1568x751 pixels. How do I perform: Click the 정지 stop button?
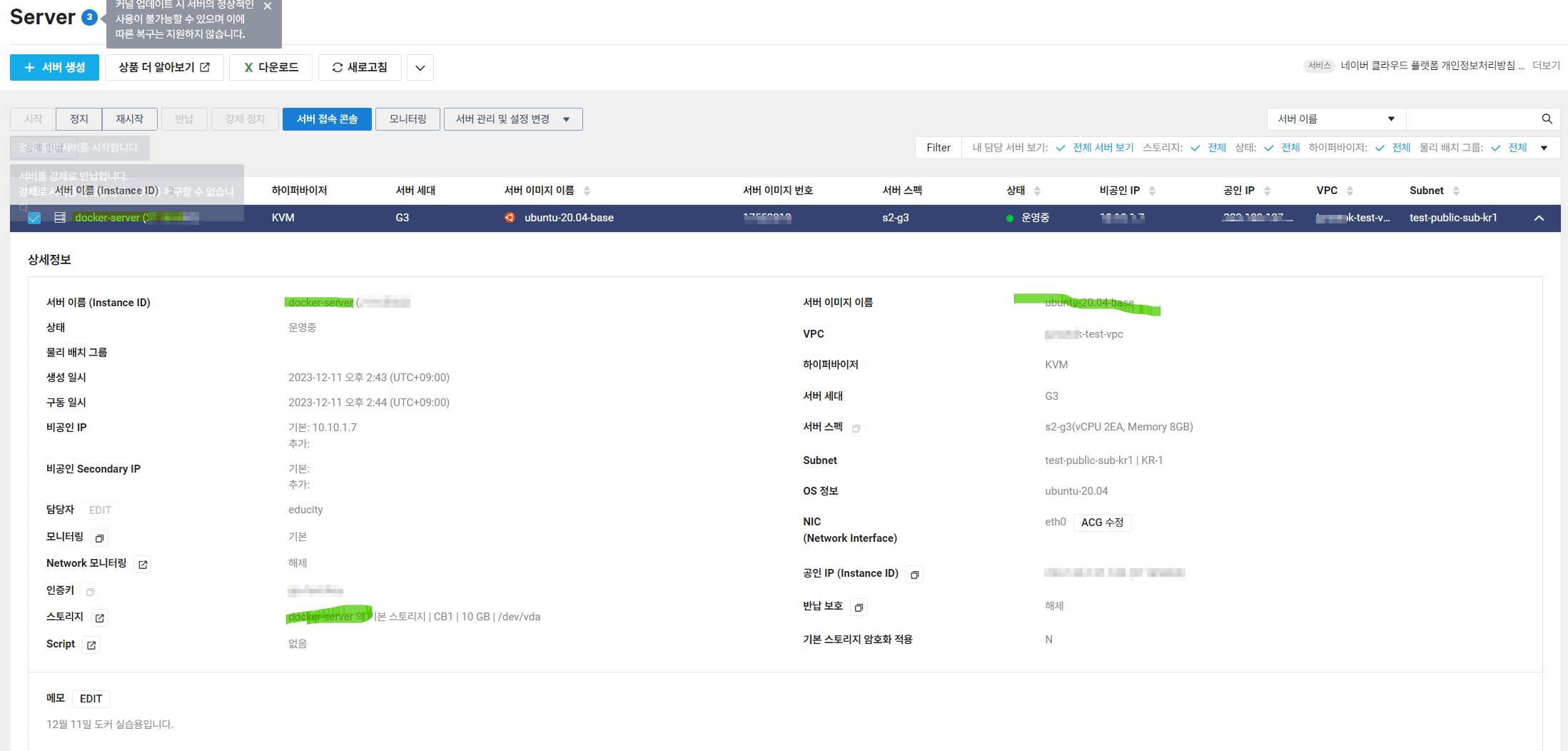79,119
